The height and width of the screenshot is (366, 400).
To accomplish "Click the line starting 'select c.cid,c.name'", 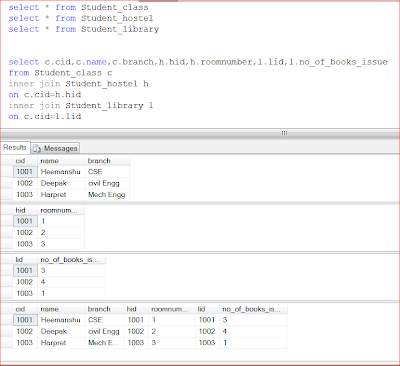I will click(x=198, y=62).
